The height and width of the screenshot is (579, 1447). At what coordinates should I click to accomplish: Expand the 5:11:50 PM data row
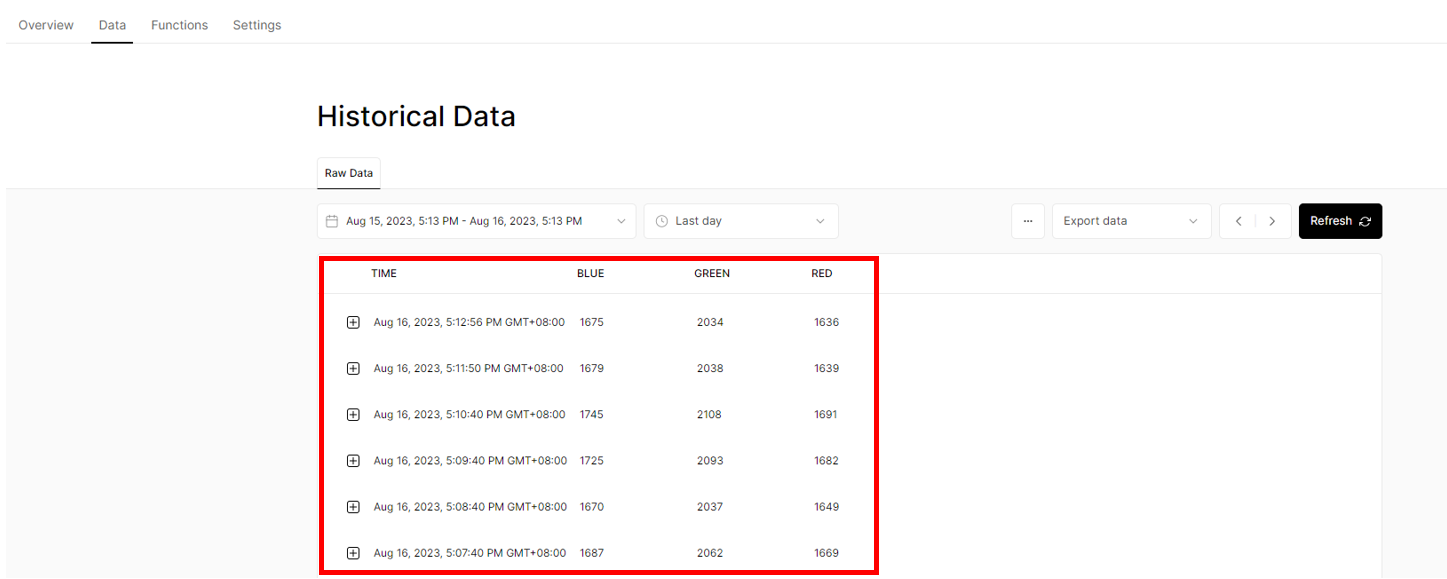[x=353, y=368]
